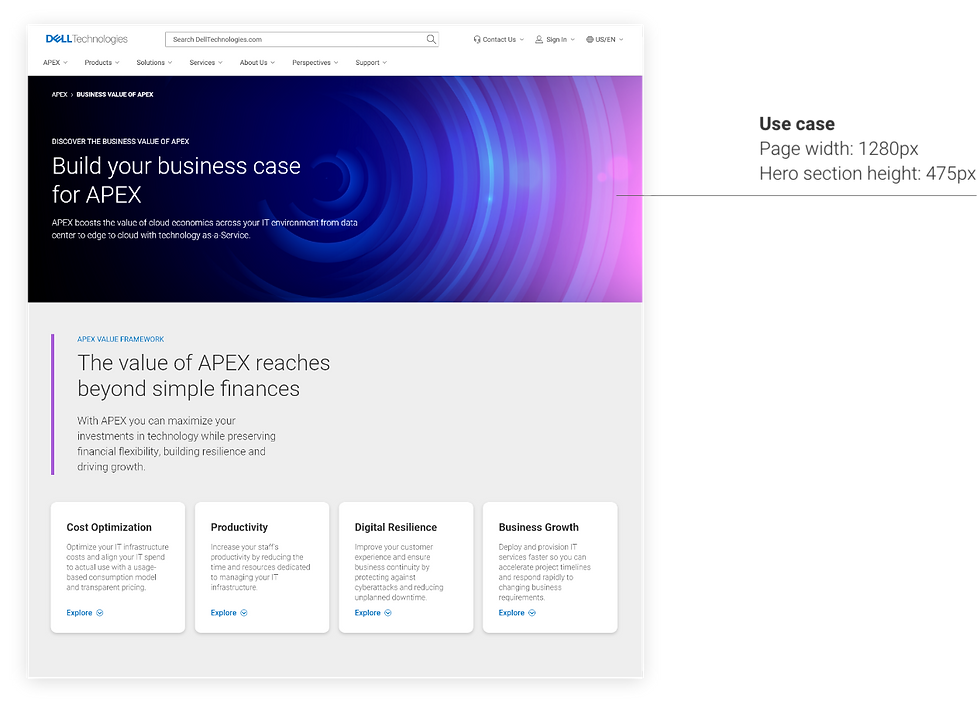Click the globe icon beside US/EN
Image resolution: width=977 pixels, height=708 pixels.
pyautogui.click(x=589, y=39)
